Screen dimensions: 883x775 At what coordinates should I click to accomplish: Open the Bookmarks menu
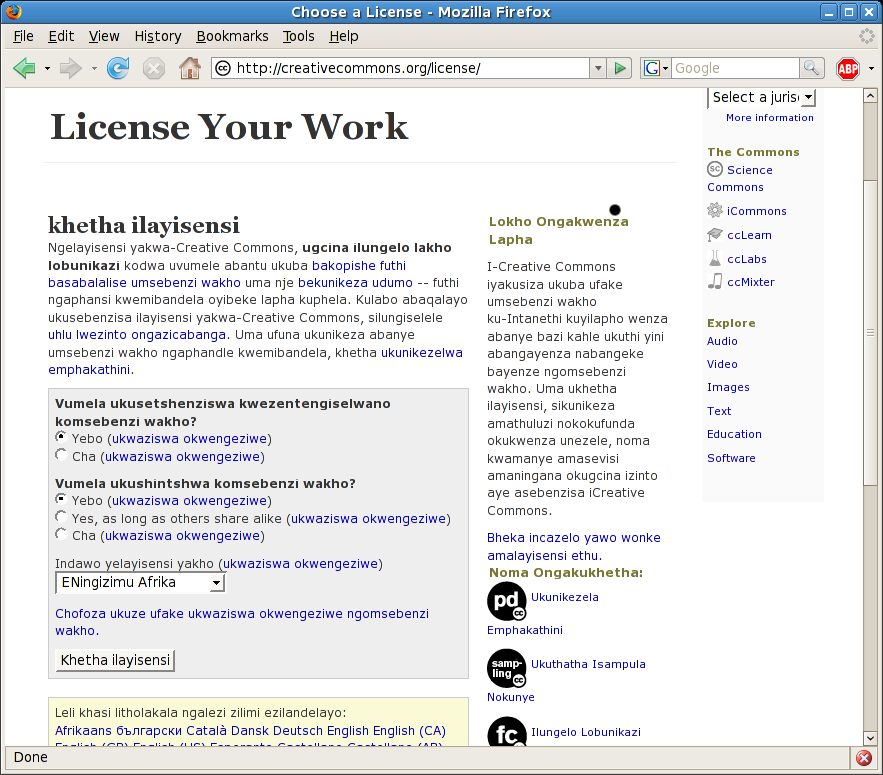[232, 36]
